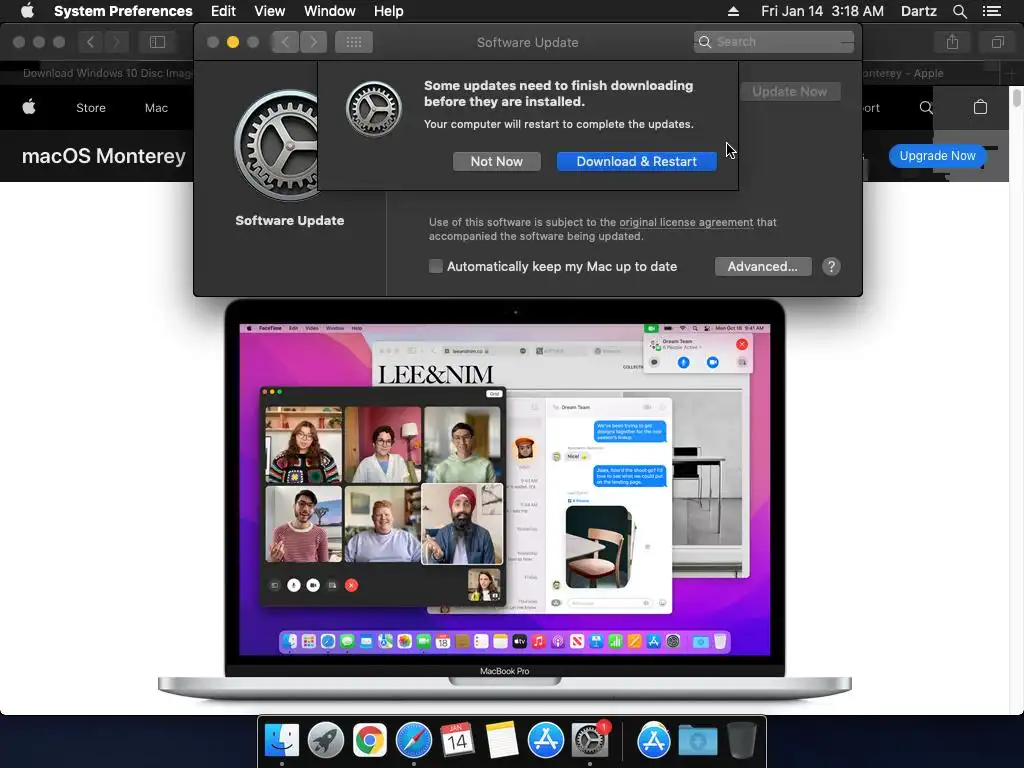Screen dimensions: 1024x768
Task: Click macOS Monterey page heading
Action: coord(104,156)
